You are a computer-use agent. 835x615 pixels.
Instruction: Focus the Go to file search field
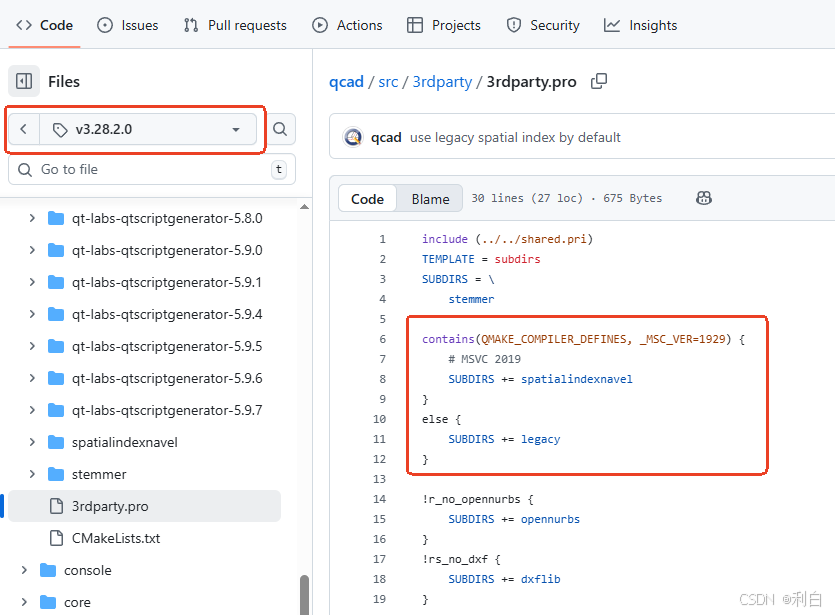[152, 169]
